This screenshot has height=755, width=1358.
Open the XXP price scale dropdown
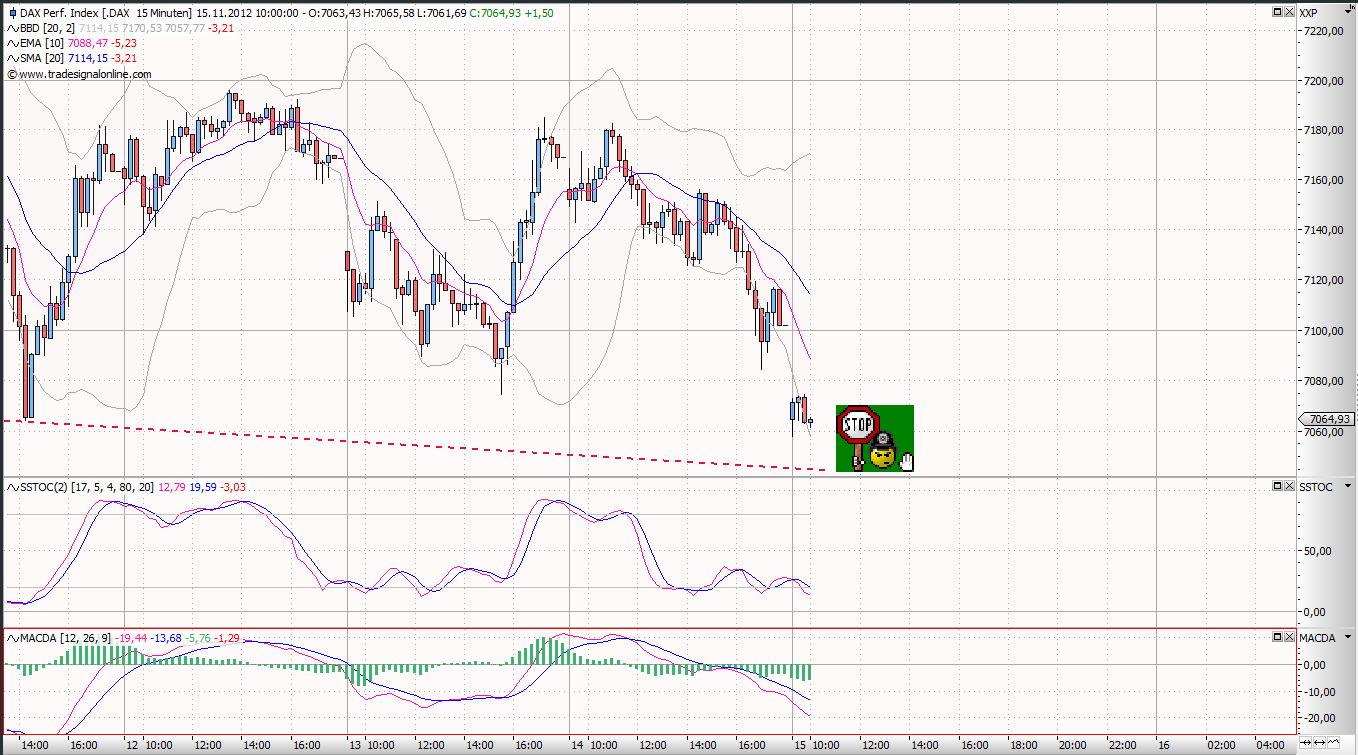point(1349,12)
